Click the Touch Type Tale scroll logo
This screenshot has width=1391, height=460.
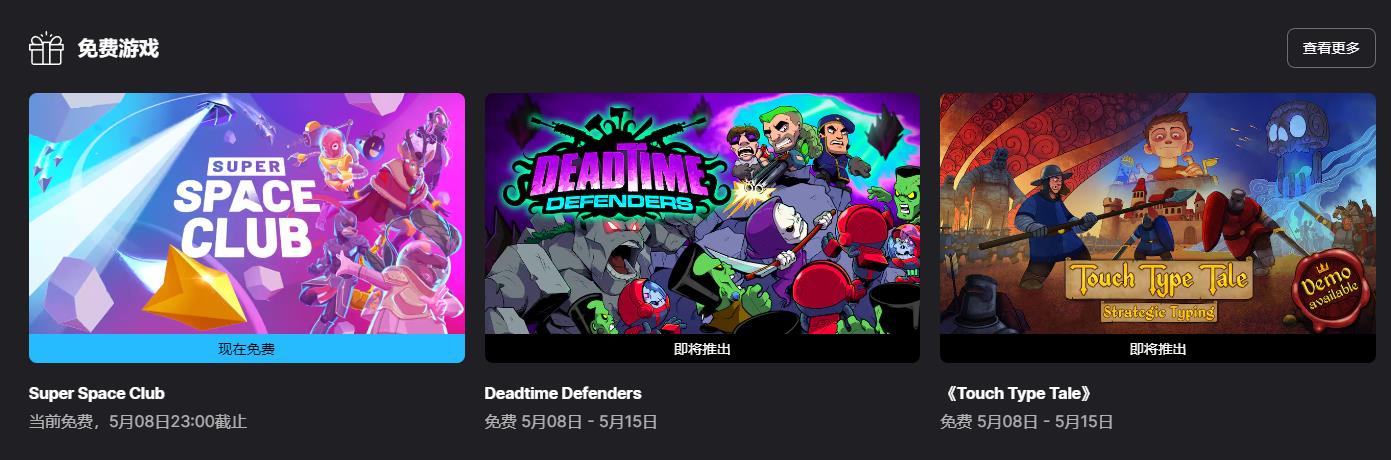pyautogui.click(x=1158, y=292)
